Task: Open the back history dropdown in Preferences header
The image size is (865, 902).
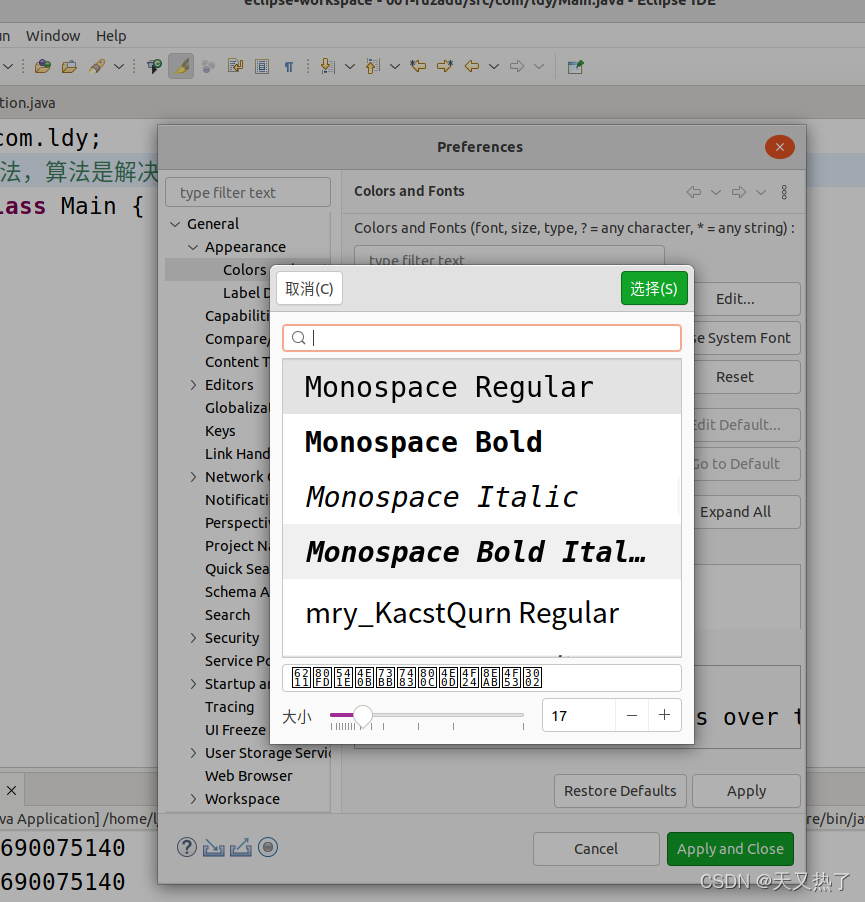Action: pyautogui.click(x=715, y=192)
